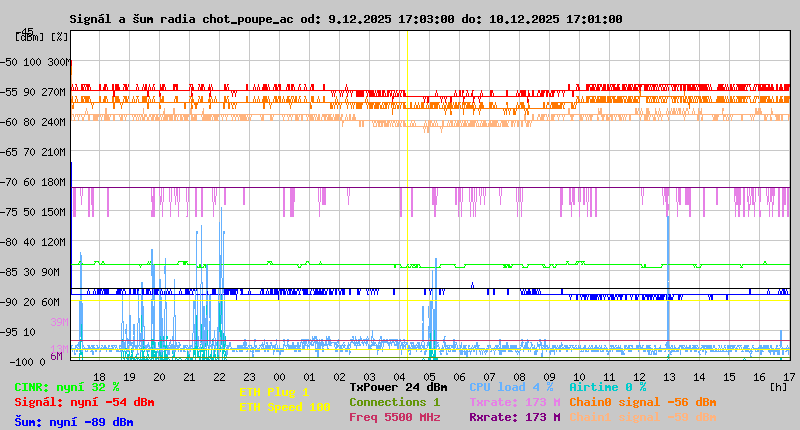Click hour '22' on the time axis
The height and width of the screenshot is (430, 800).
point(219,377)
